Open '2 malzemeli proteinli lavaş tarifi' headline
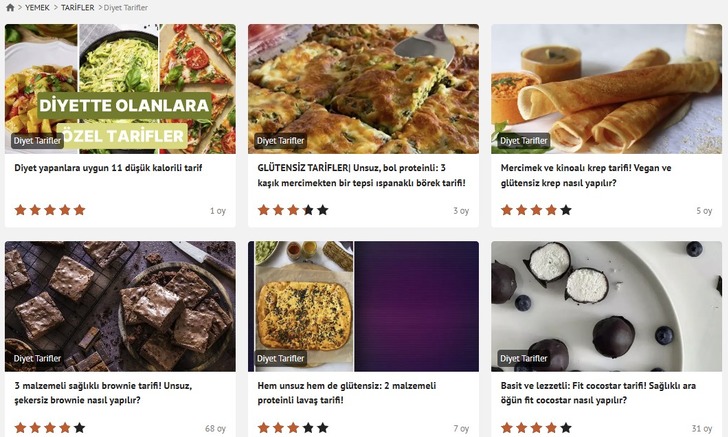 pyautogui.click(x=347, y=392)
